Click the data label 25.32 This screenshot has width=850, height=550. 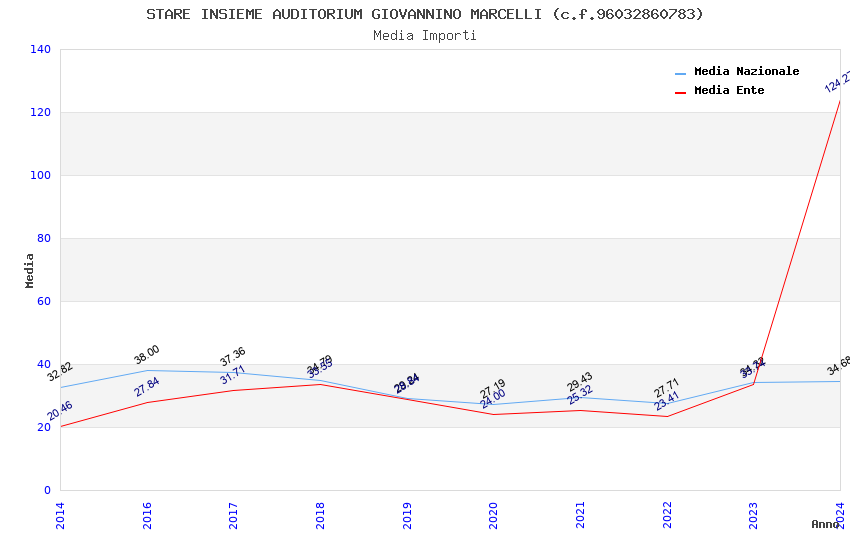[x=579, y=395]
